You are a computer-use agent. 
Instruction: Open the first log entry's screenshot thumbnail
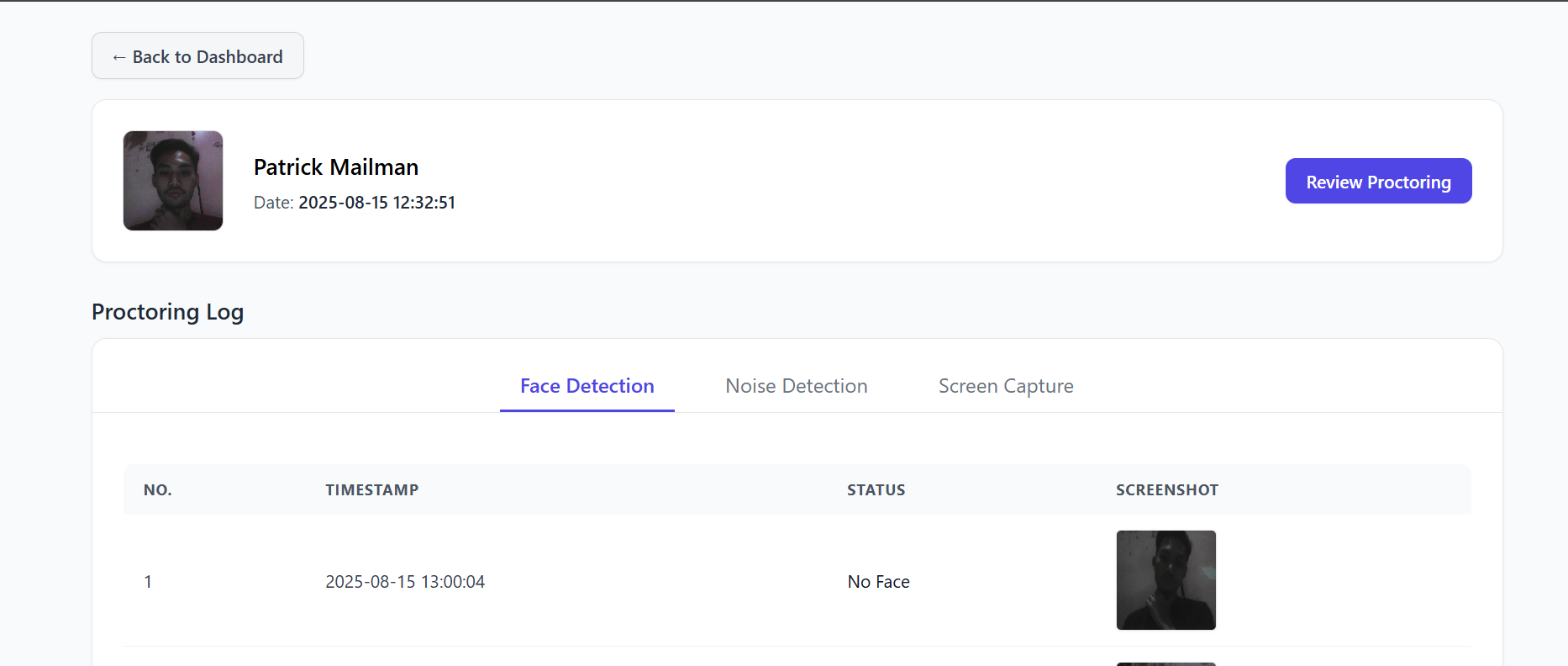click(x=1165, y=580)
